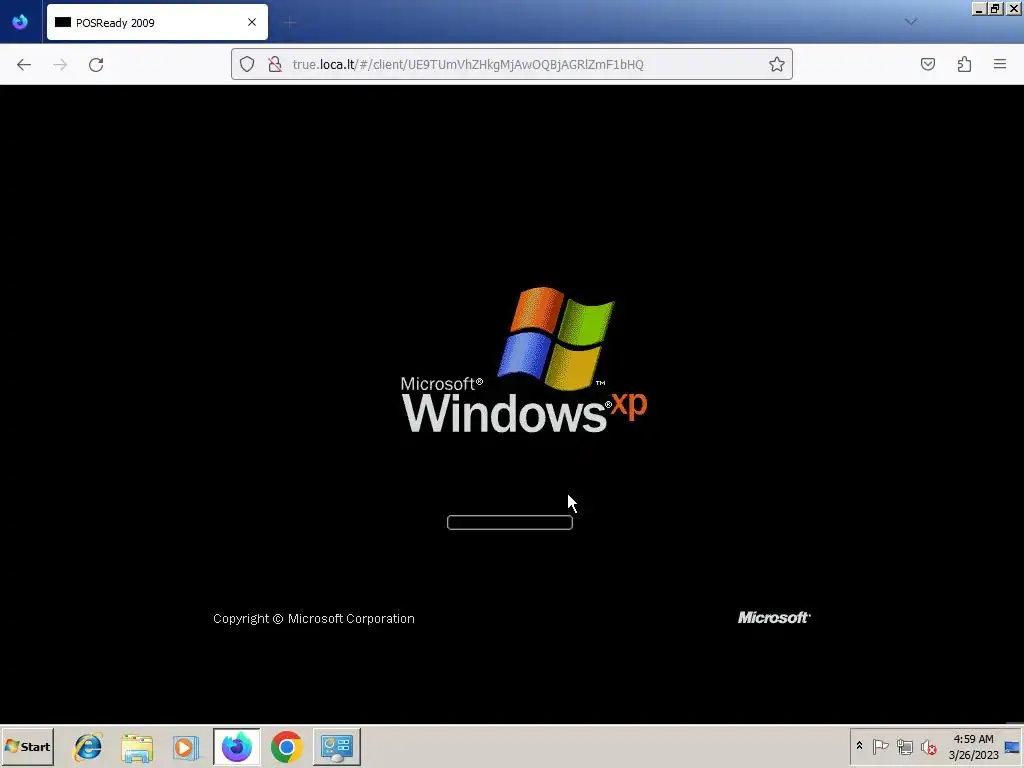Open the Extensions puzzle icon
The image size is (1024, 768).
pos(965,64)
